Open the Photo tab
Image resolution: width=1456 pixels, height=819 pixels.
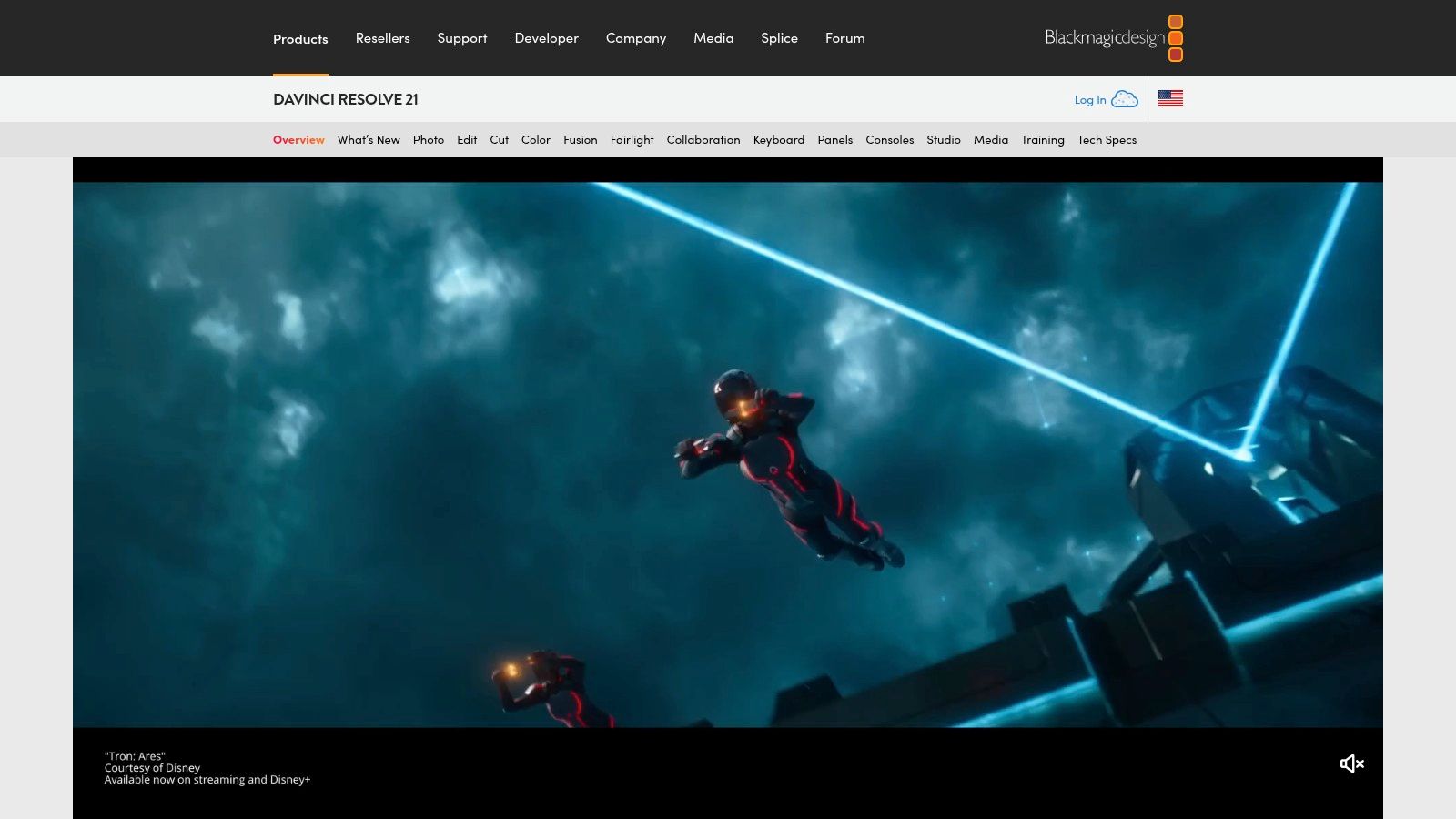tap(429, 140)
